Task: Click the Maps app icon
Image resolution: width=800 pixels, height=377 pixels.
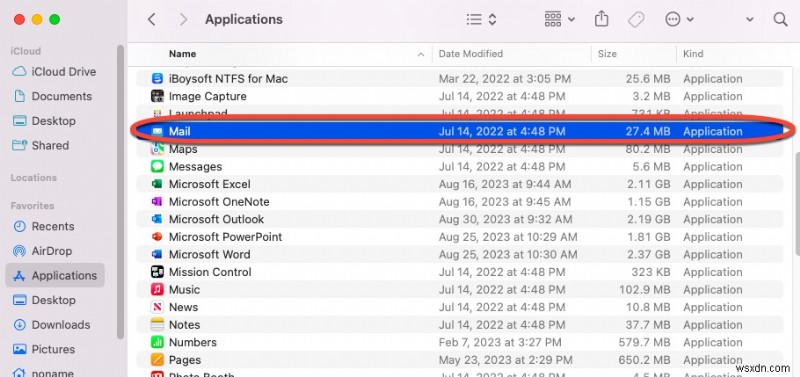Action: point(157,149)
